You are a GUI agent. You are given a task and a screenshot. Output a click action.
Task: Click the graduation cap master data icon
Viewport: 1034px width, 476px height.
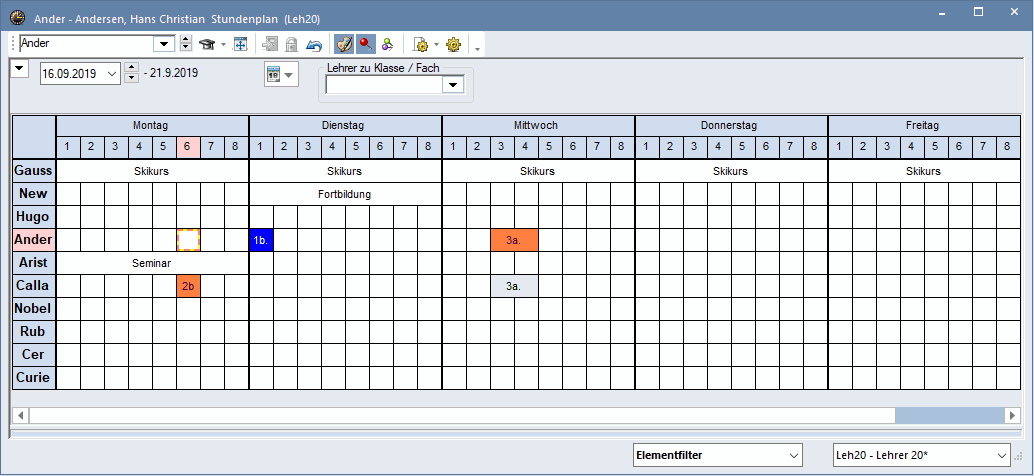click(x=208, y=44)
